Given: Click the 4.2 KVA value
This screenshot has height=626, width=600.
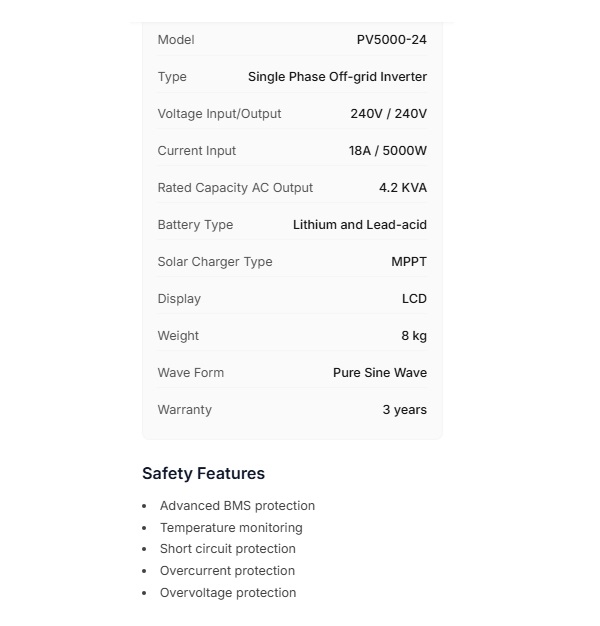Looking at the screenshot, I should pyautogui.click(x=402, y=188).
